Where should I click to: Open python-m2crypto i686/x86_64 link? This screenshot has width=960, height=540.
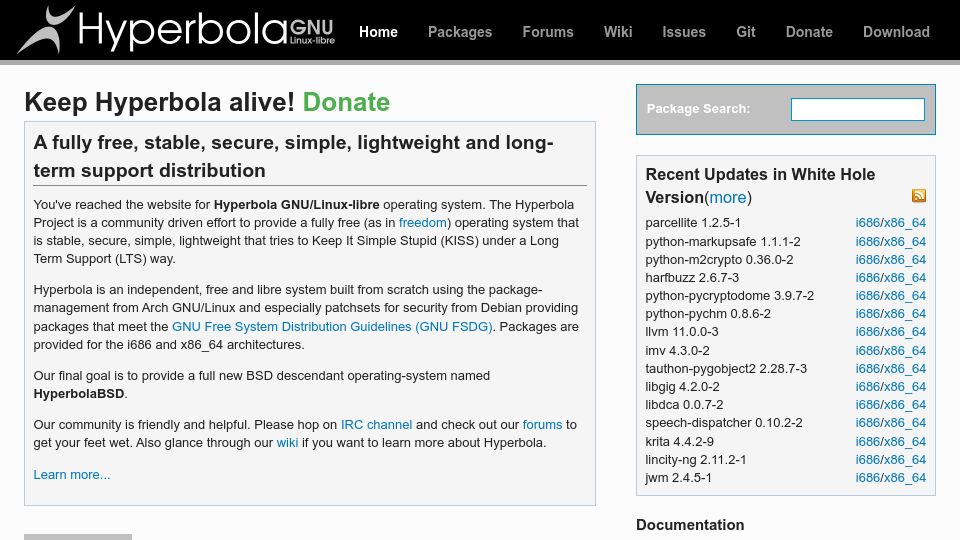tap(891, 259)
